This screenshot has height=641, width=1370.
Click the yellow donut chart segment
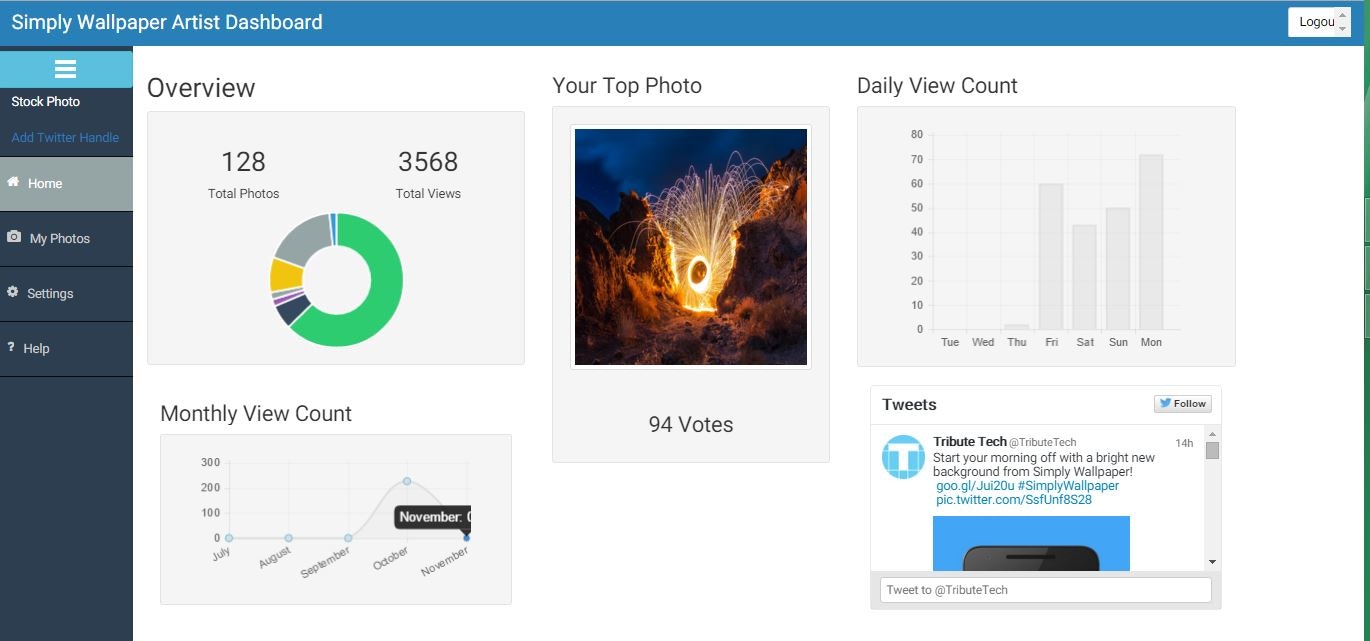pos(285,274)
